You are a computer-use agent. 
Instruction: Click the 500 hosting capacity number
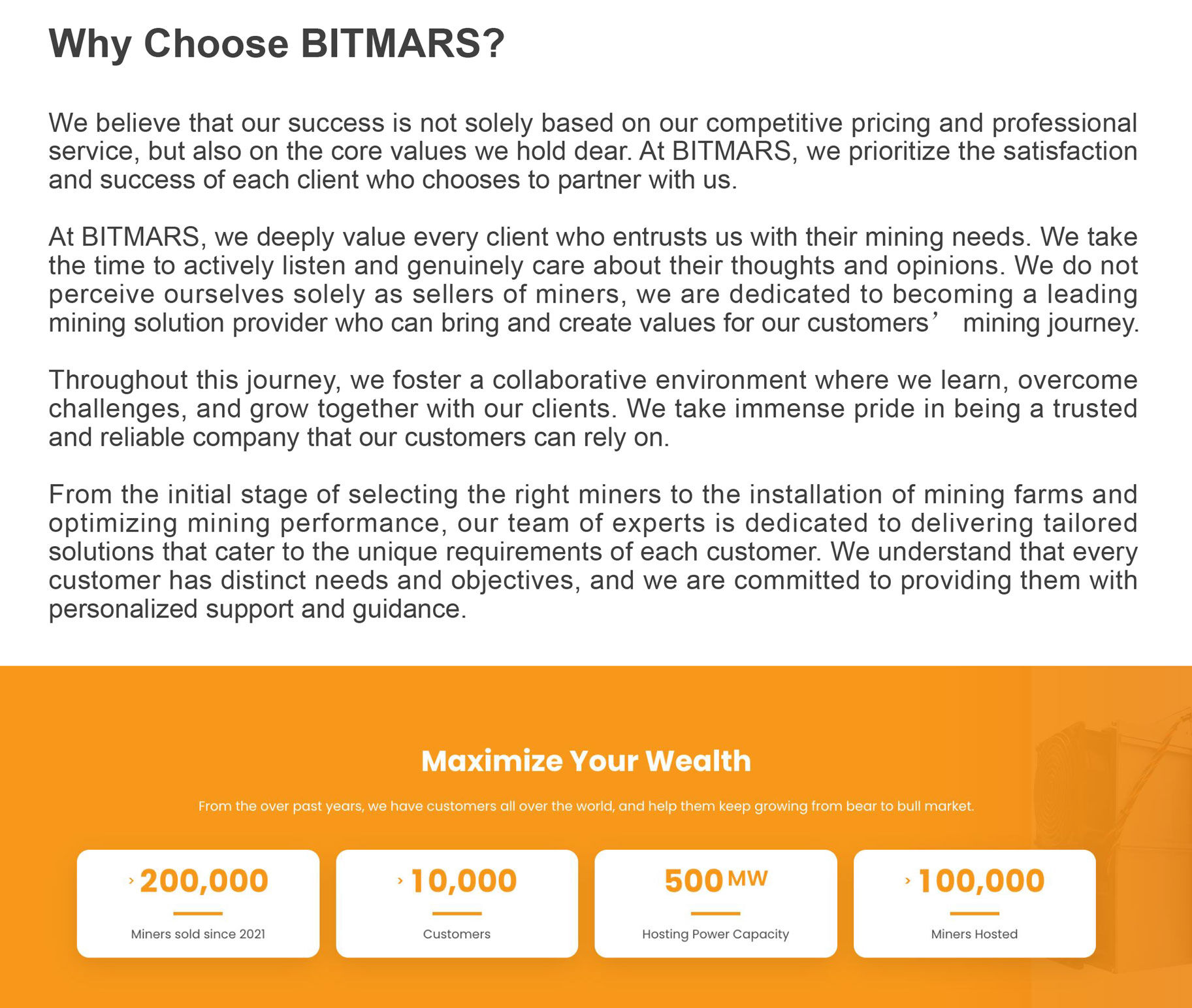point(694,881)
